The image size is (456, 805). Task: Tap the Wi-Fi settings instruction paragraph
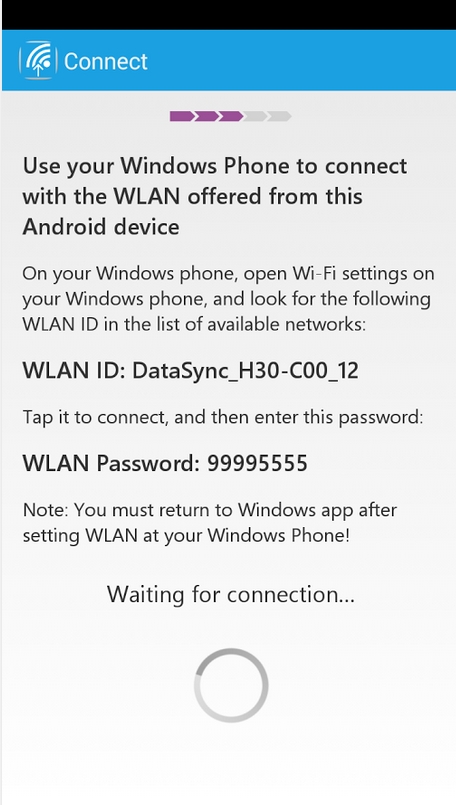[228, 299]
